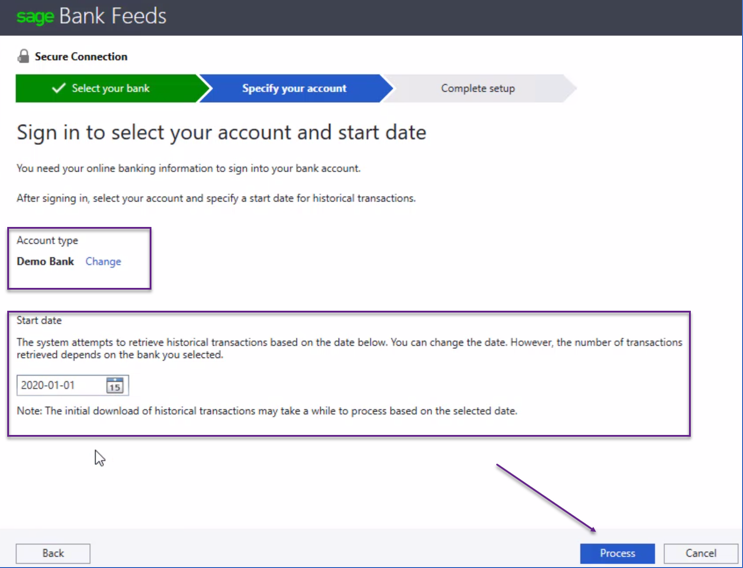The width and height of the screenshot is (743, 568).
Task: Select the 'Specify your account' step
Action: pos(295,88)
